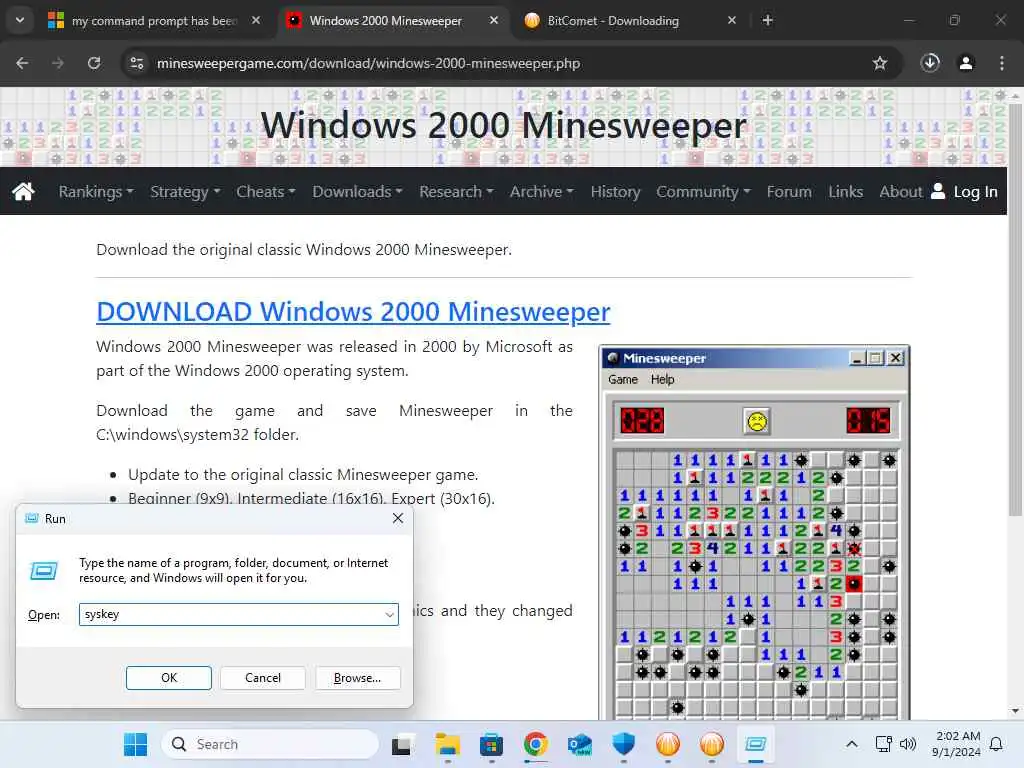Open Windows Security shield on taskbar
The image size is (1024, 768).
[624, 744]
